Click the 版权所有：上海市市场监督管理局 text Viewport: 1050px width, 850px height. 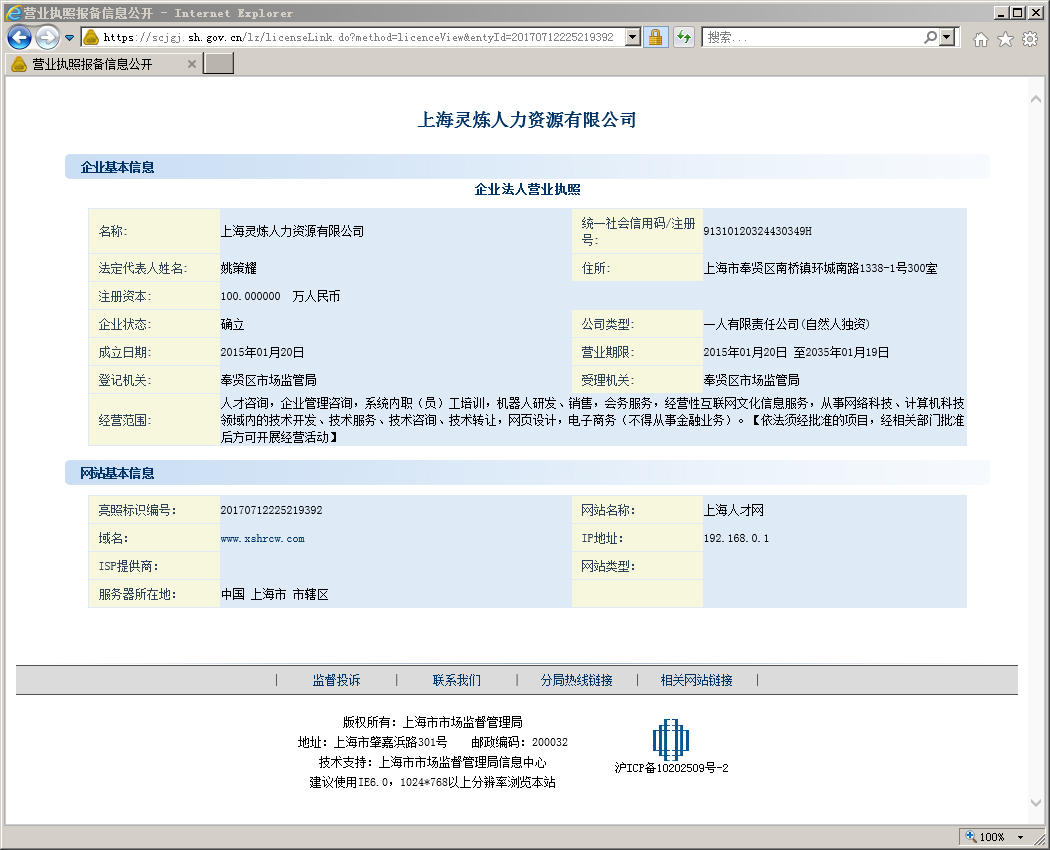(x=433, y=722)
